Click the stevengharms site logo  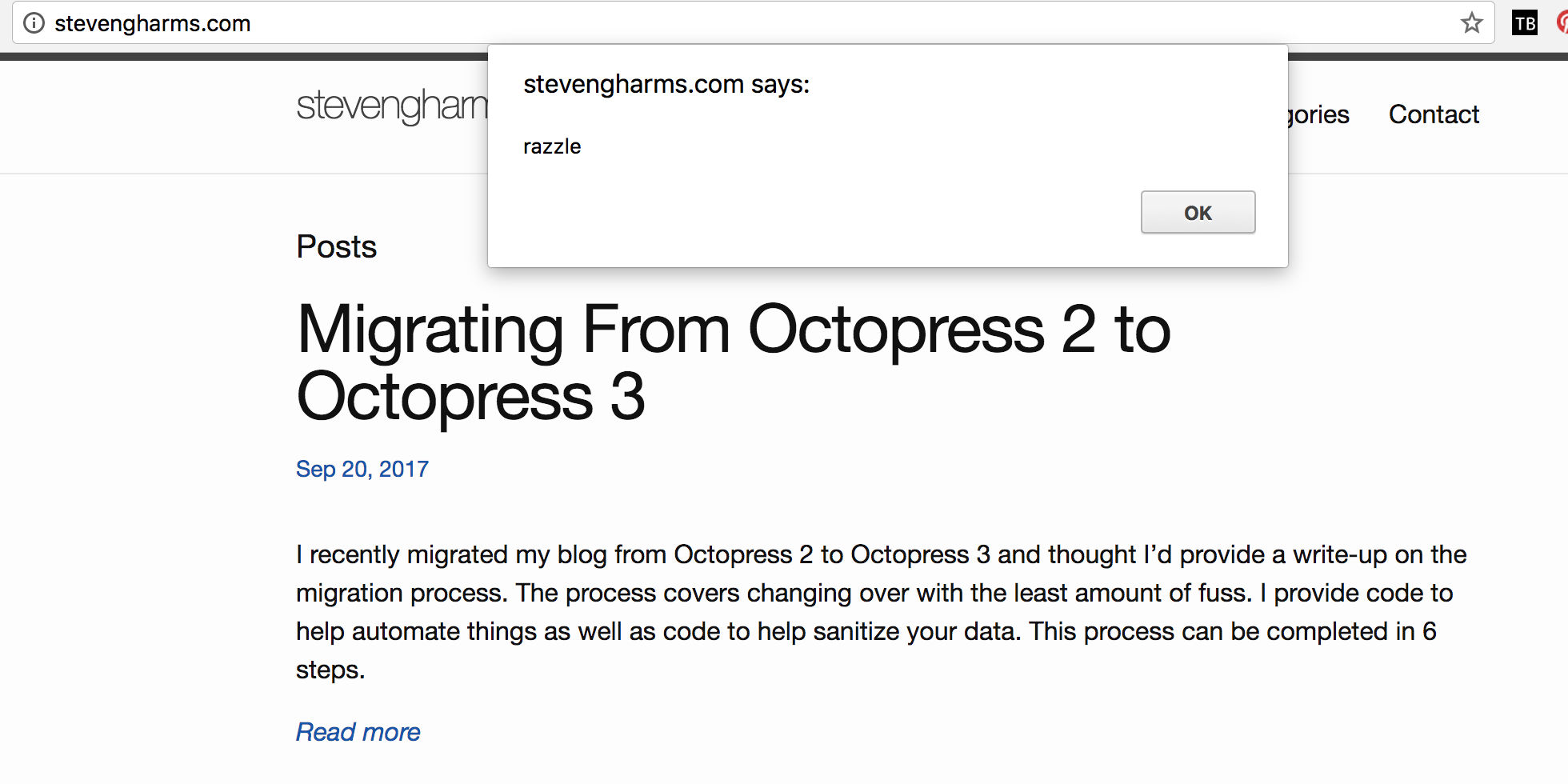click(391, 106)
